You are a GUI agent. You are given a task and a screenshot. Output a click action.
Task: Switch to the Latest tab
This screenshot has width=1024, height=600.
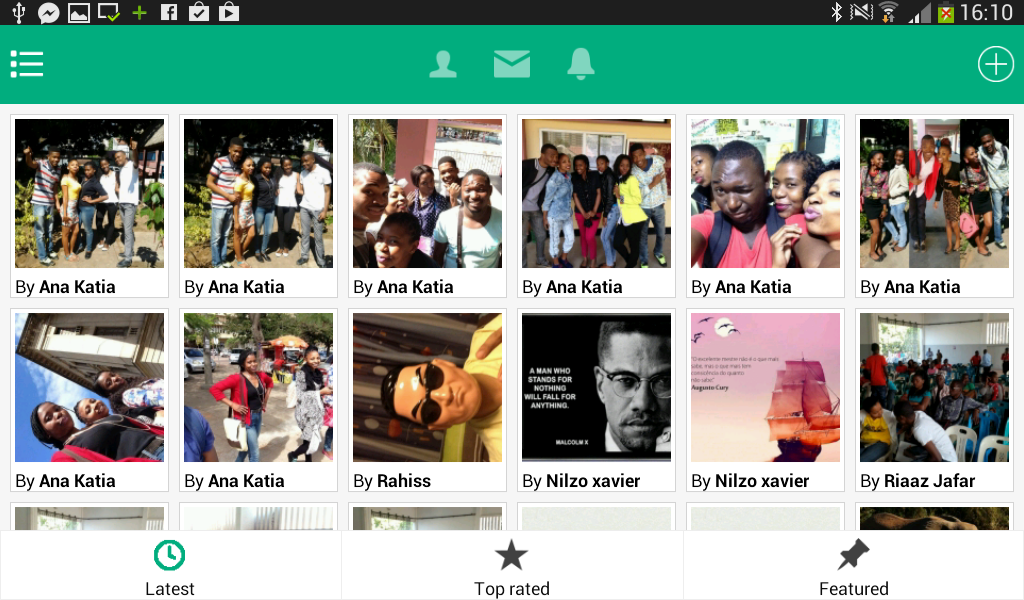[x=170, y=565]
